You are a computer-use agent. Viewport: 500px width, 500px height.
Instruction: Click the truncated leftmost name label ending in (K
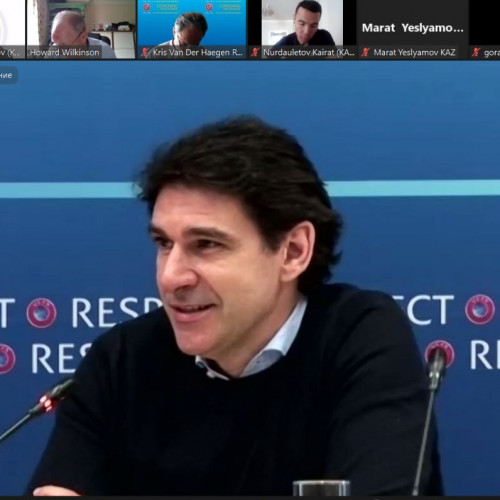[x=10, y=52]
